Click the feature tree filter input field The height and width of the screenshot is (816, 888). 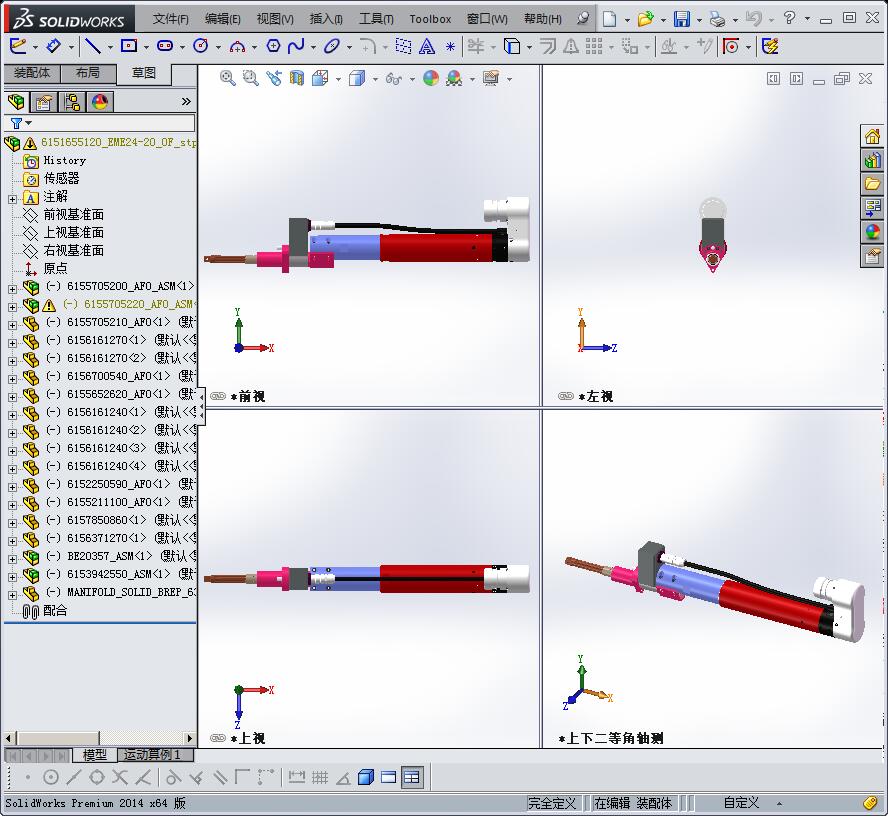tap(99, 123)
